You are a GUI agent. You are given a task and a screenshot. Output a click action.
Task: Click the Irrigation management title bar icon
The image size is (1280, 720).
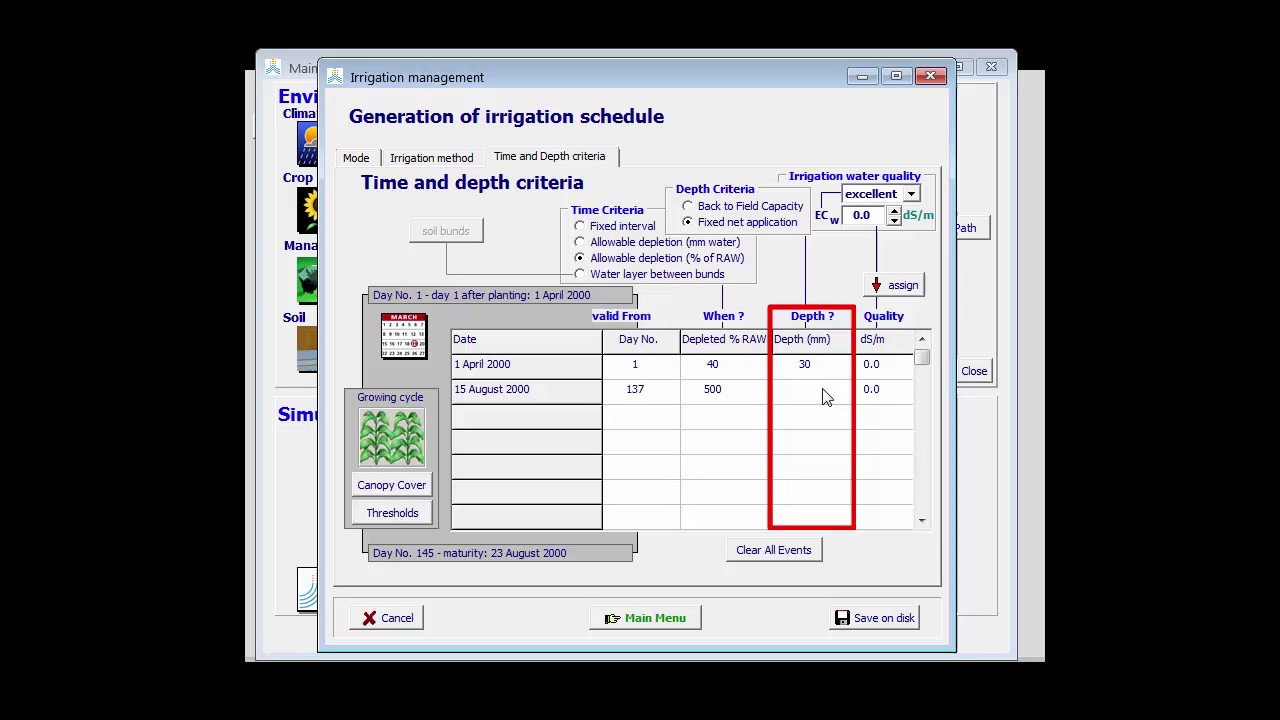coord(335,77)
